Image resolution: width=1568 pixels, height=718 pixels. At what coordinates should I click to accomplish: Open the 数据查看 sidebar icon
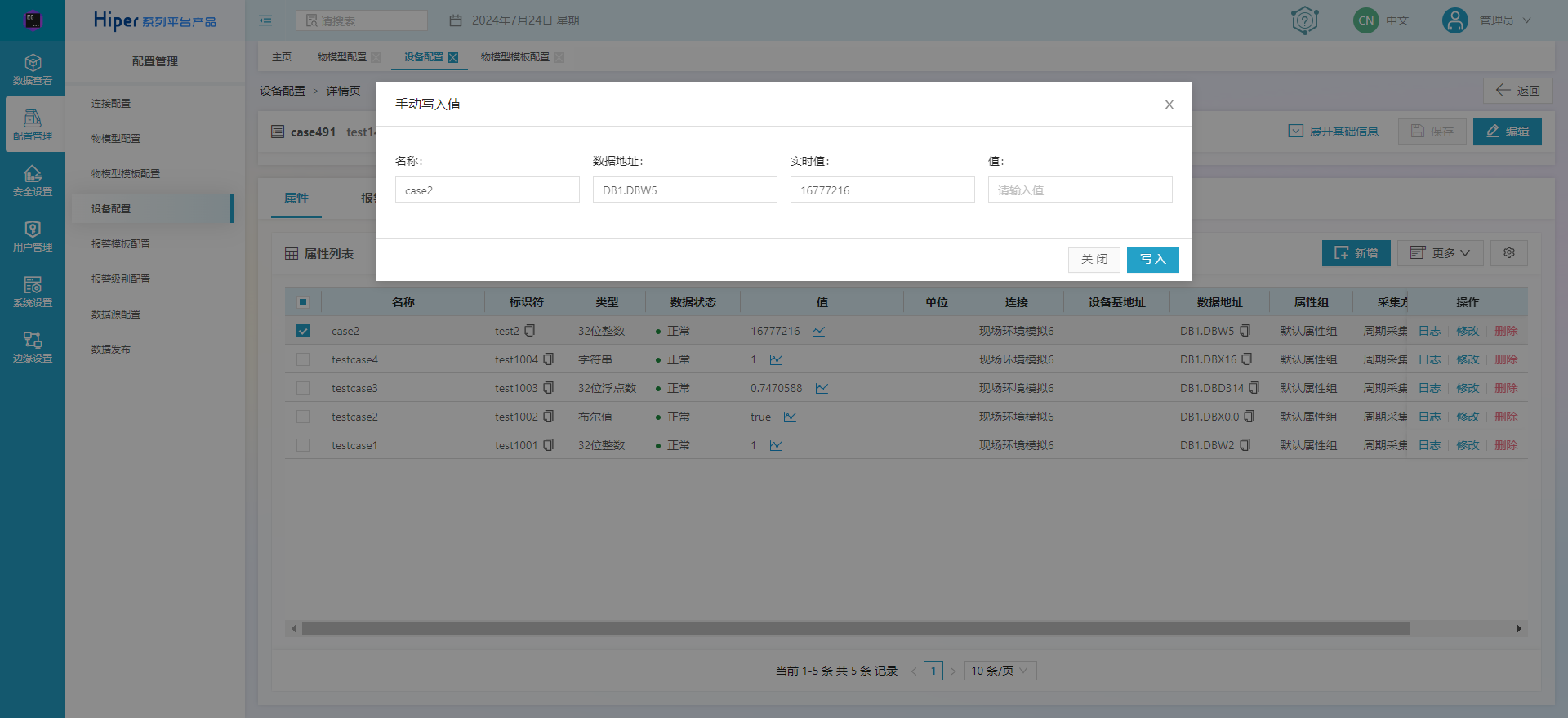[33, 69]
